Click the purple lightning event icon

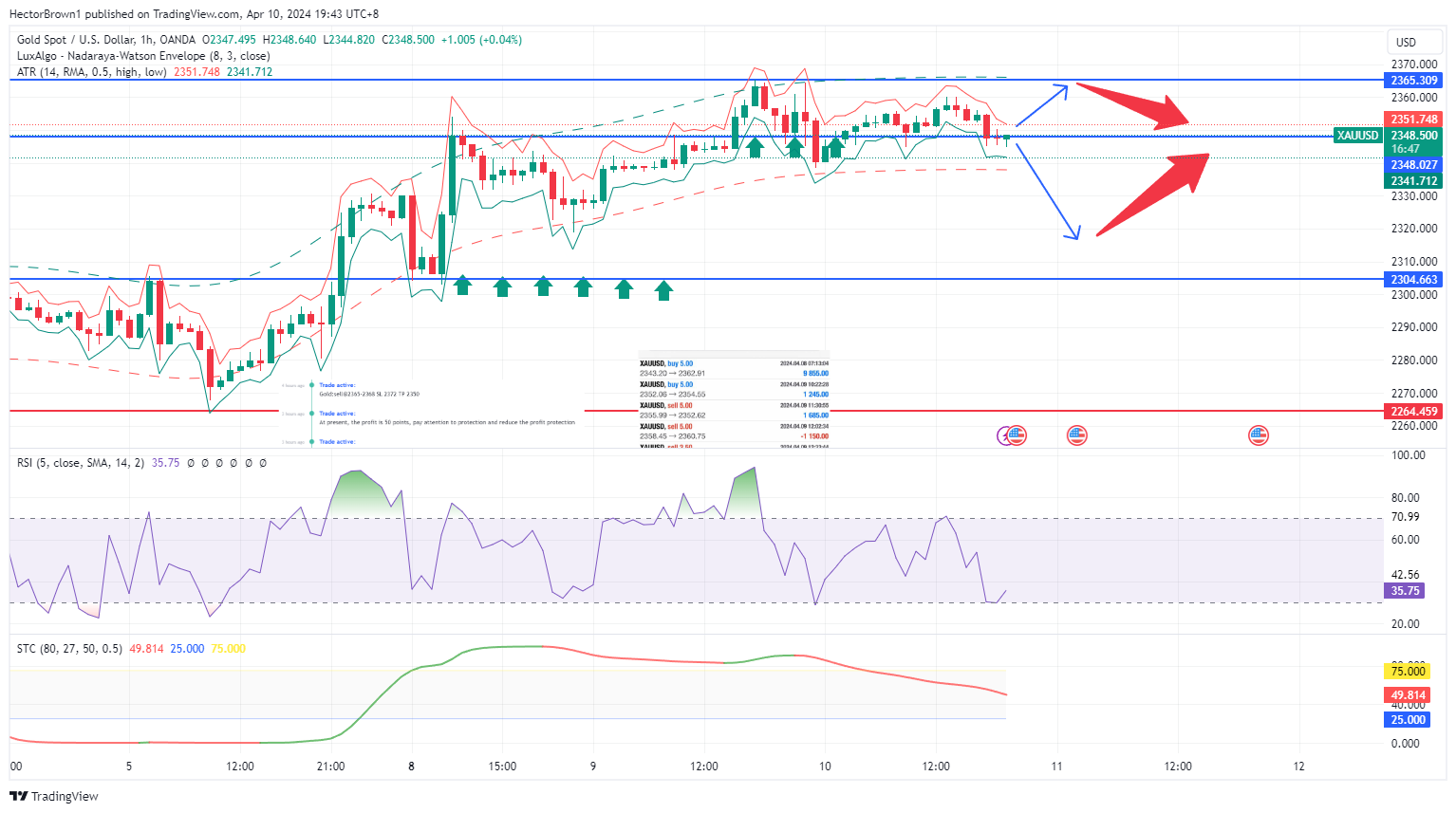click(1004, 435)
